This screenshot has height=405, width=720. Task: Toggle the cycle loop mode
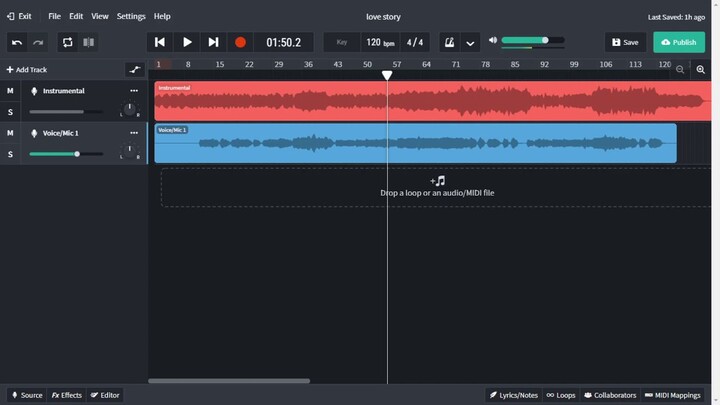68,42
